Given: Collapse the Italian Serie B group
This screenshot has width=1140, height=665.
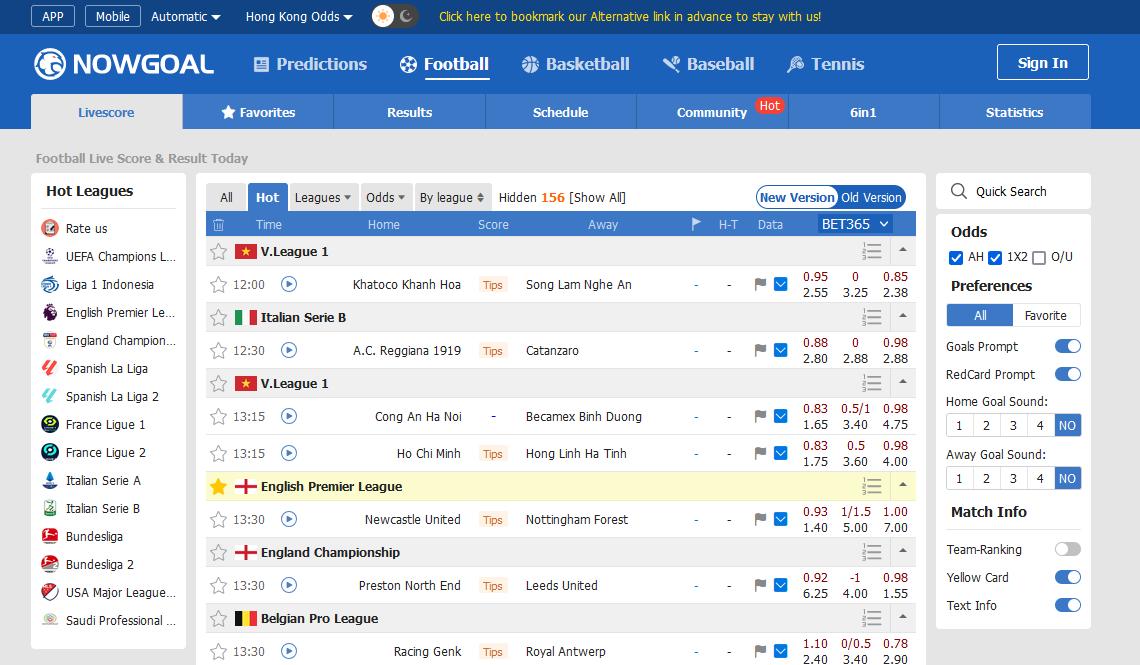Looking at the screenshot, I should (902, 315).
